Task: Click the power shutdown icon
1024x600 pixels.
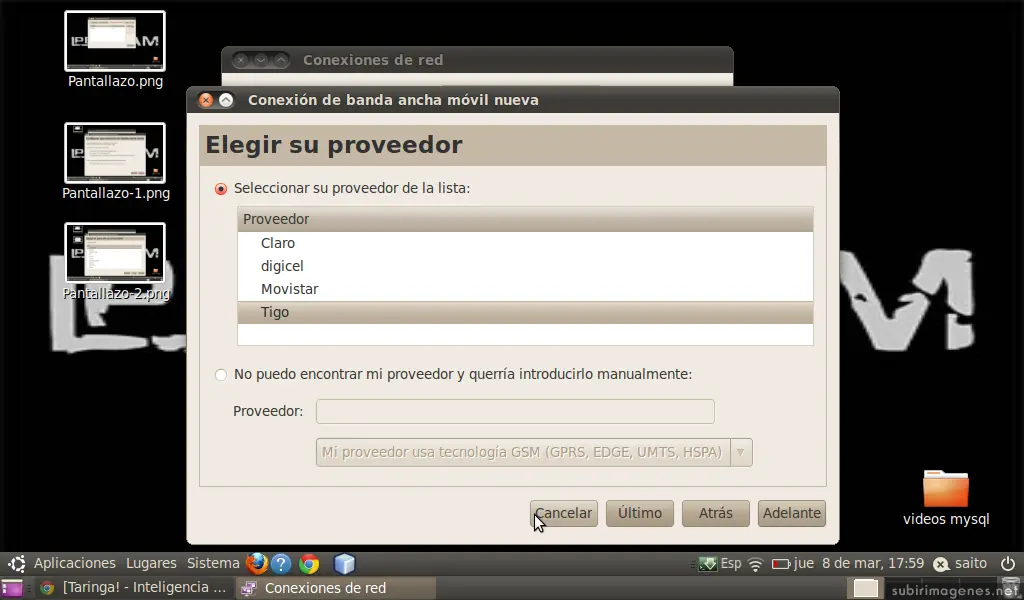Action: point(1008,563)
